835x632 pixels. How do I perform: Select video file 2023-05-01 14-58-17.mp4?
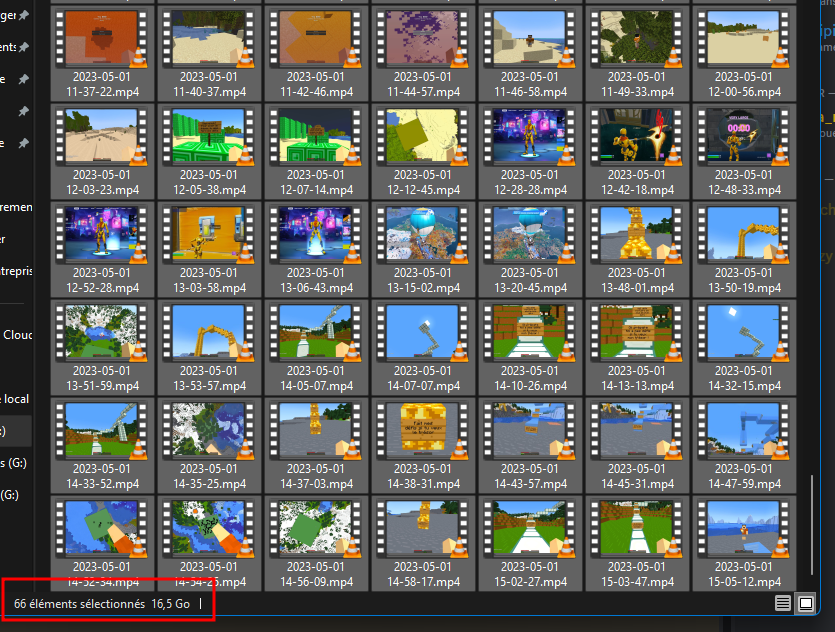click(423, 543)
